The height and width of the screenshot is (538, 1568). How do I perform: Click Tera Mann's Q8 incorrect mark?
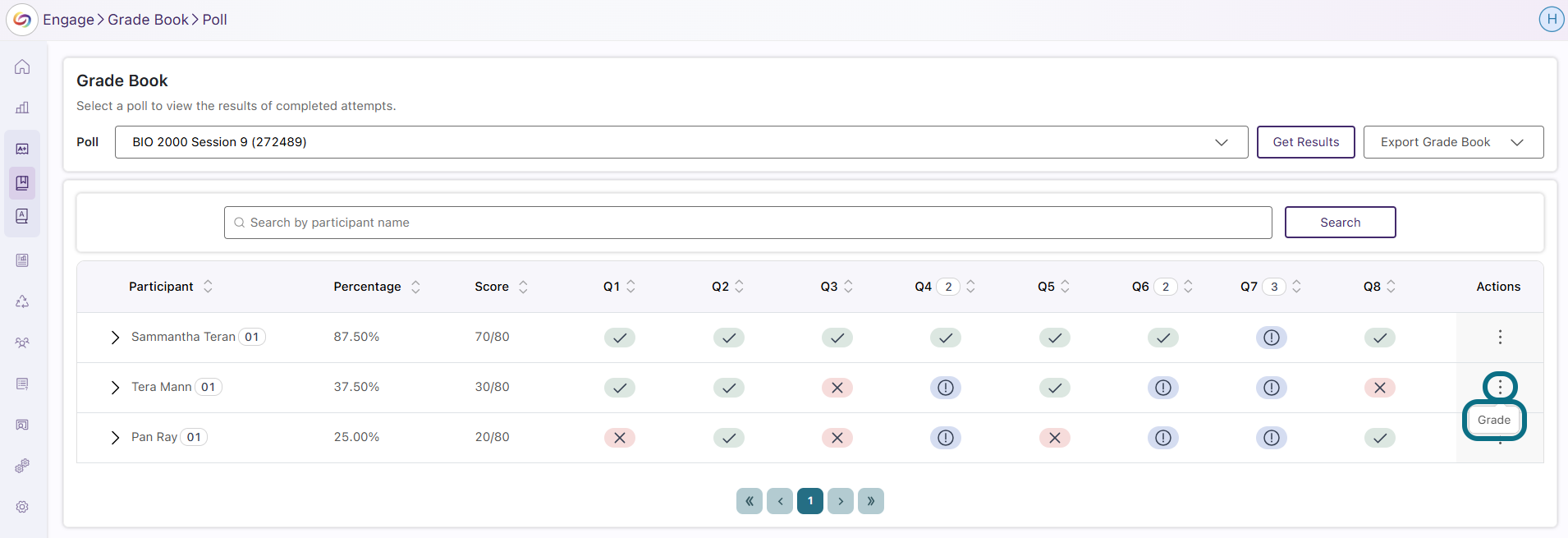1380,388
